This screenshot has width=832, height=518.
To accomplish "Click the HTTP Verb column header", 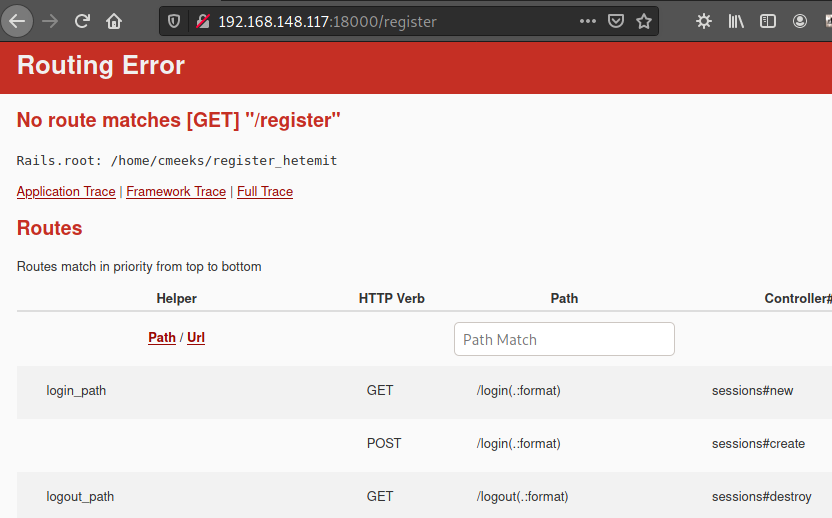I will pyautogui.click(x=392, y=298).
